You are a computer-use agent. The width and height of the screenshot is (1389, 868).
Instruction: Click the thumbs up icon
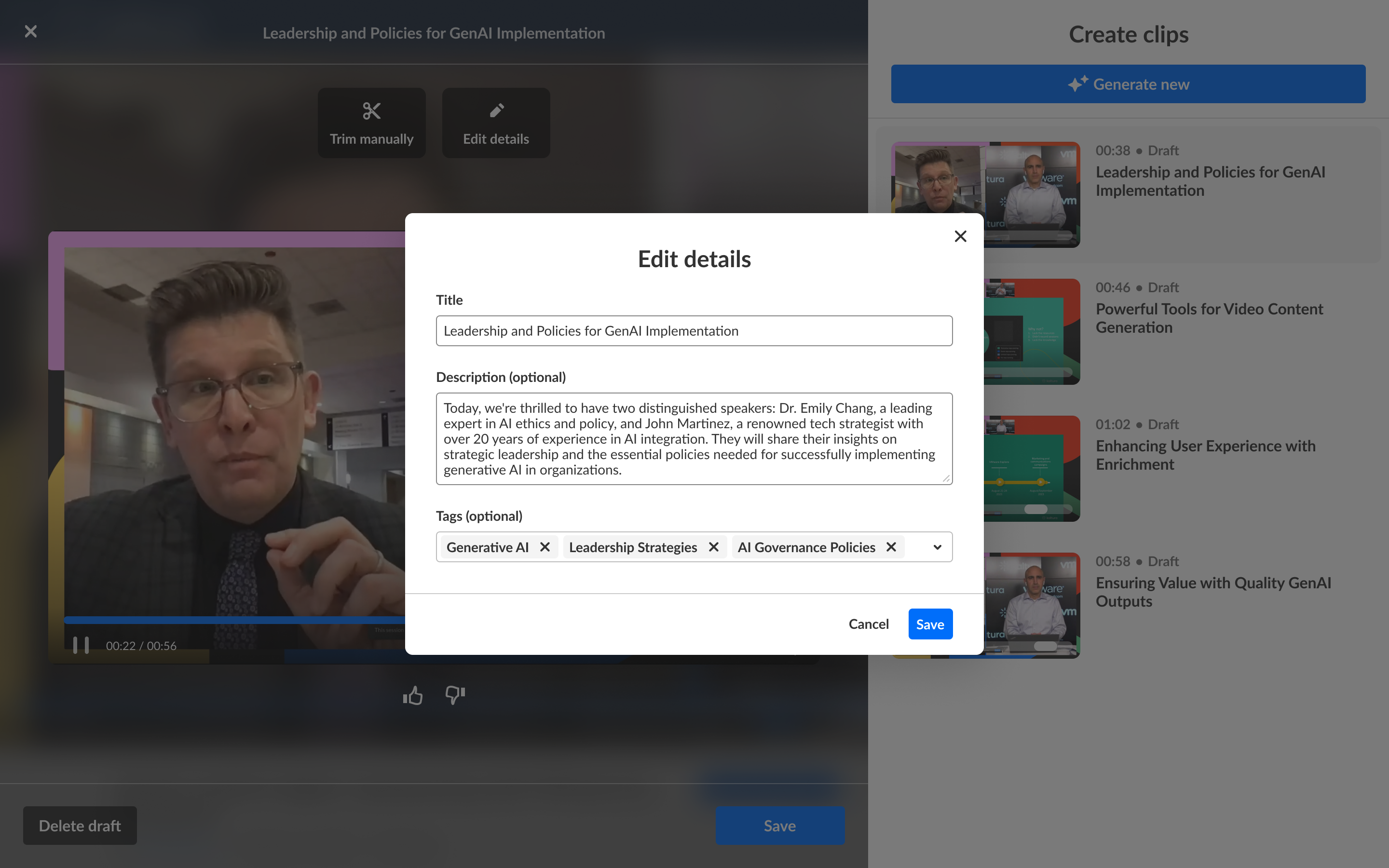click(413, 696)
